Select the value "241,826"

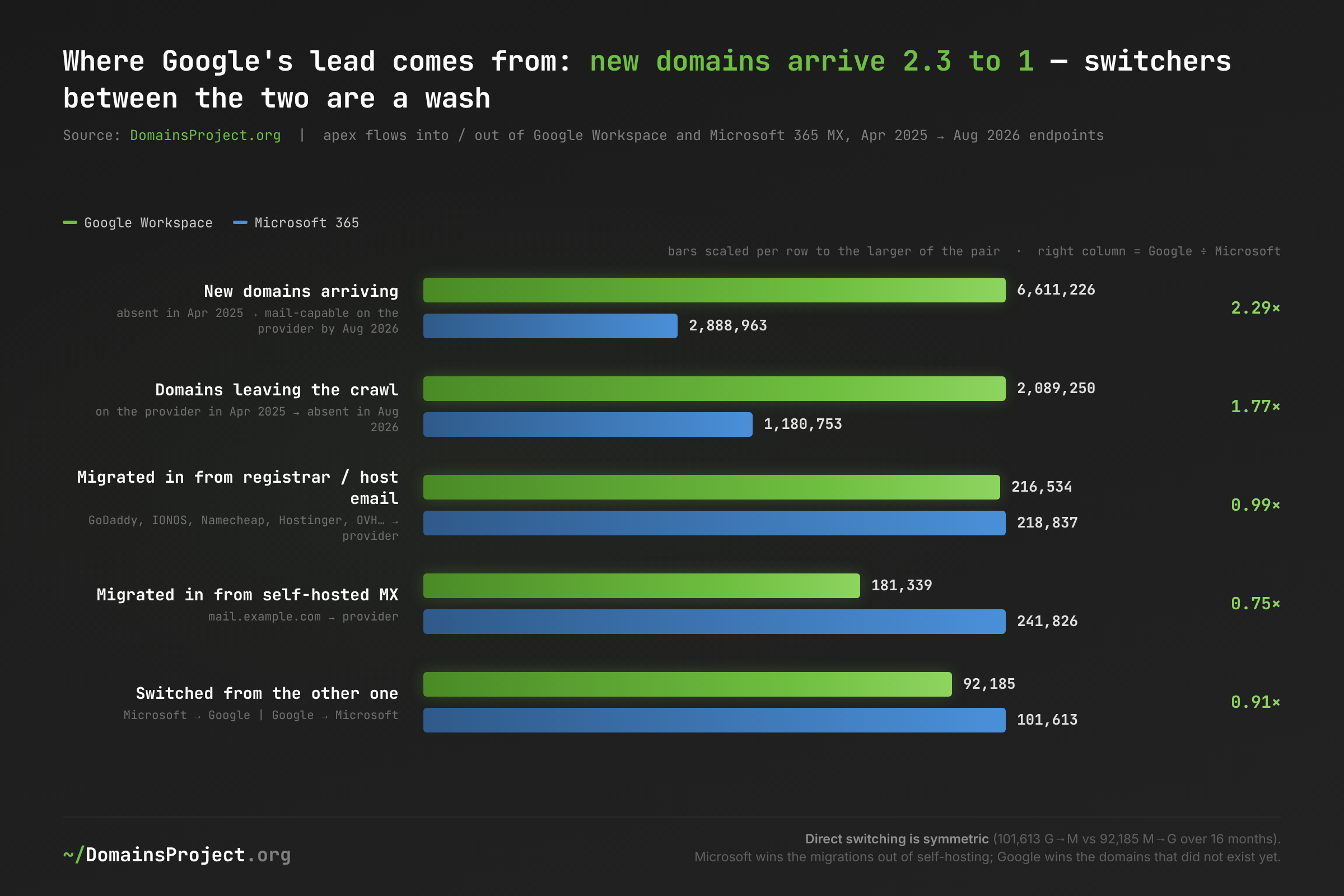tap(1047, 621)
